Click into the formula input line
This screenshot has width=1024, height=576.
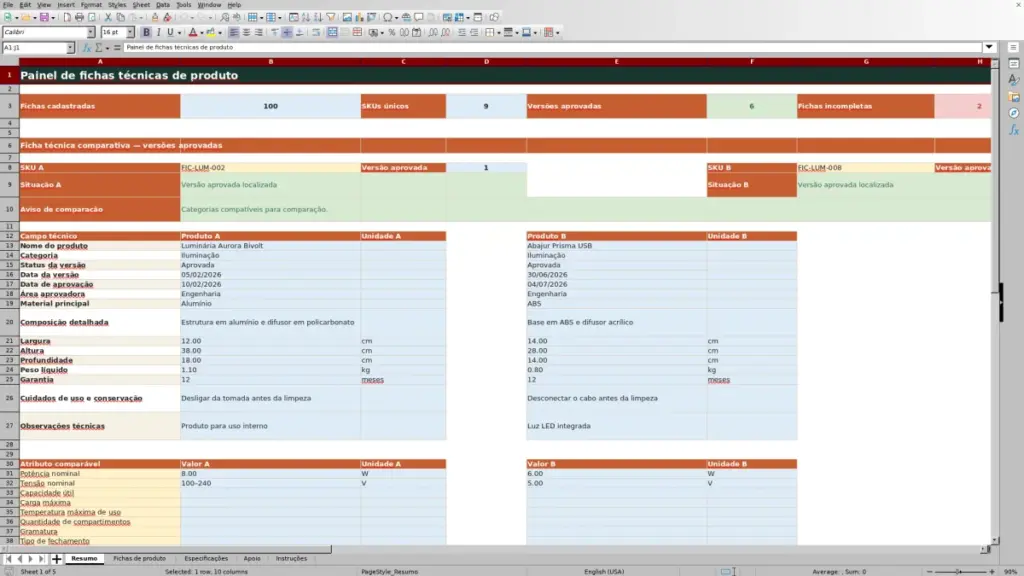[552, 48]
